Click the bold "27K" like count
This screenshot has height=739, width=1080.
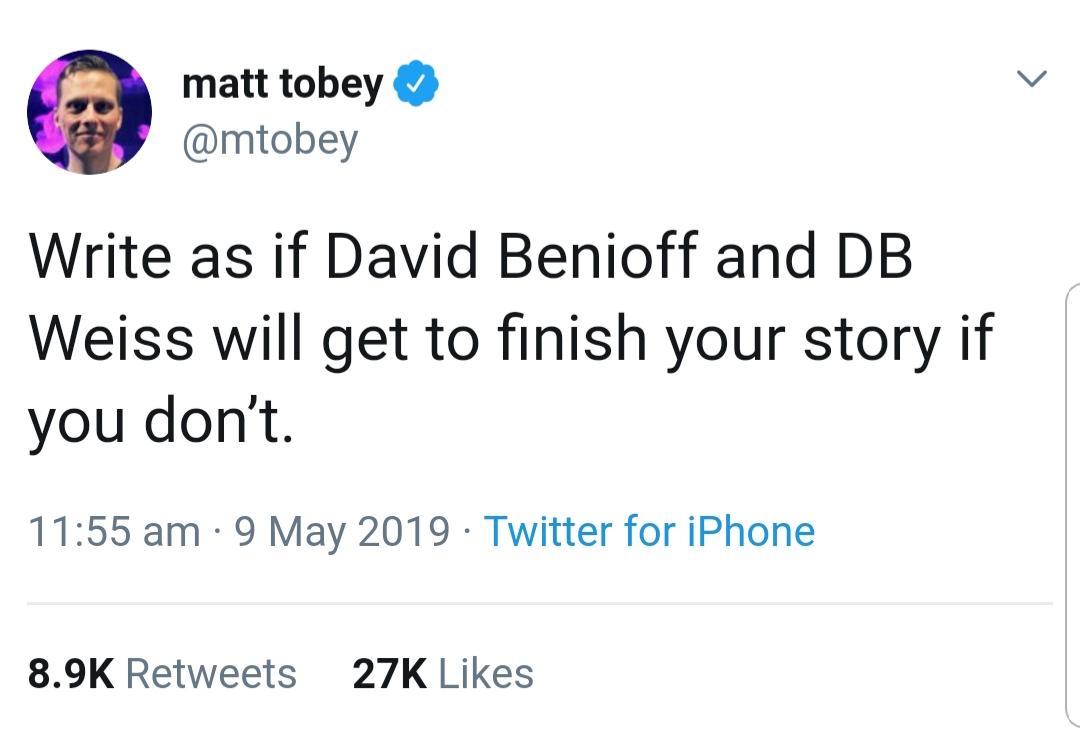[389, 674]
